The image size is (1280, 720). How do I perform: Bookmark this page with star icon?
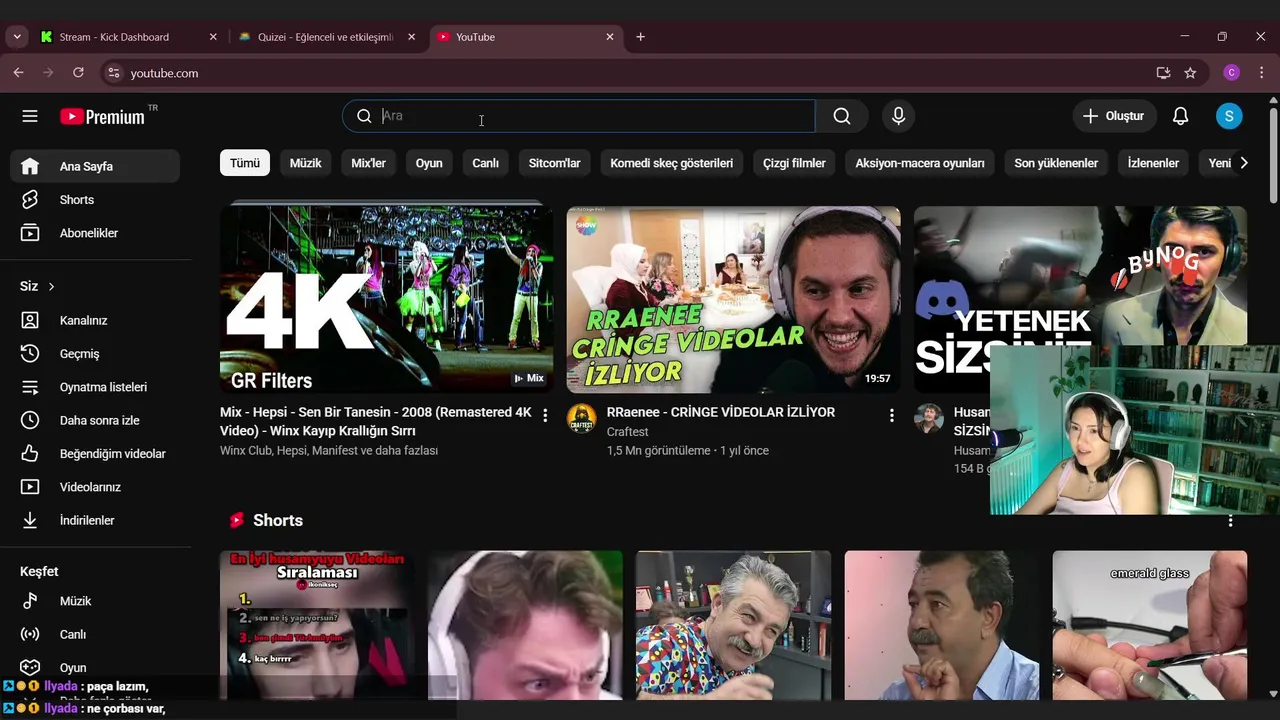(1190, 73)
